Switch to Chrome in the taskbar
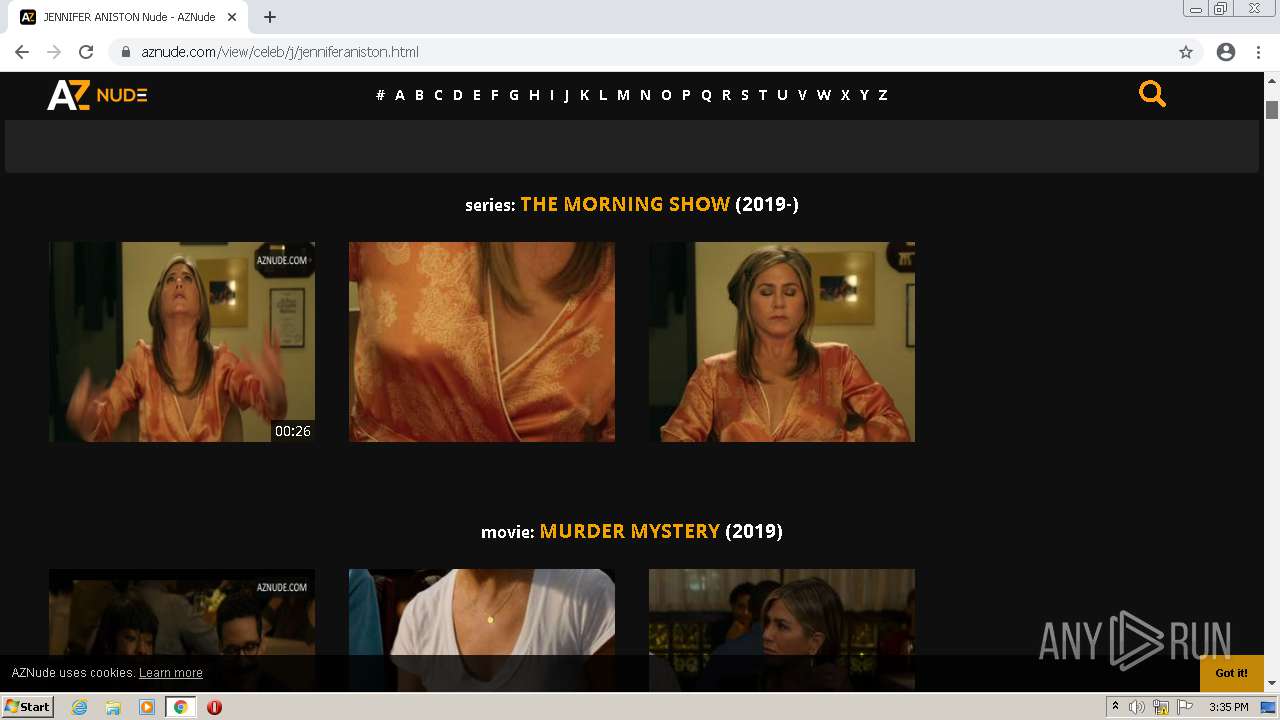1280x720 pixels. 180,707
